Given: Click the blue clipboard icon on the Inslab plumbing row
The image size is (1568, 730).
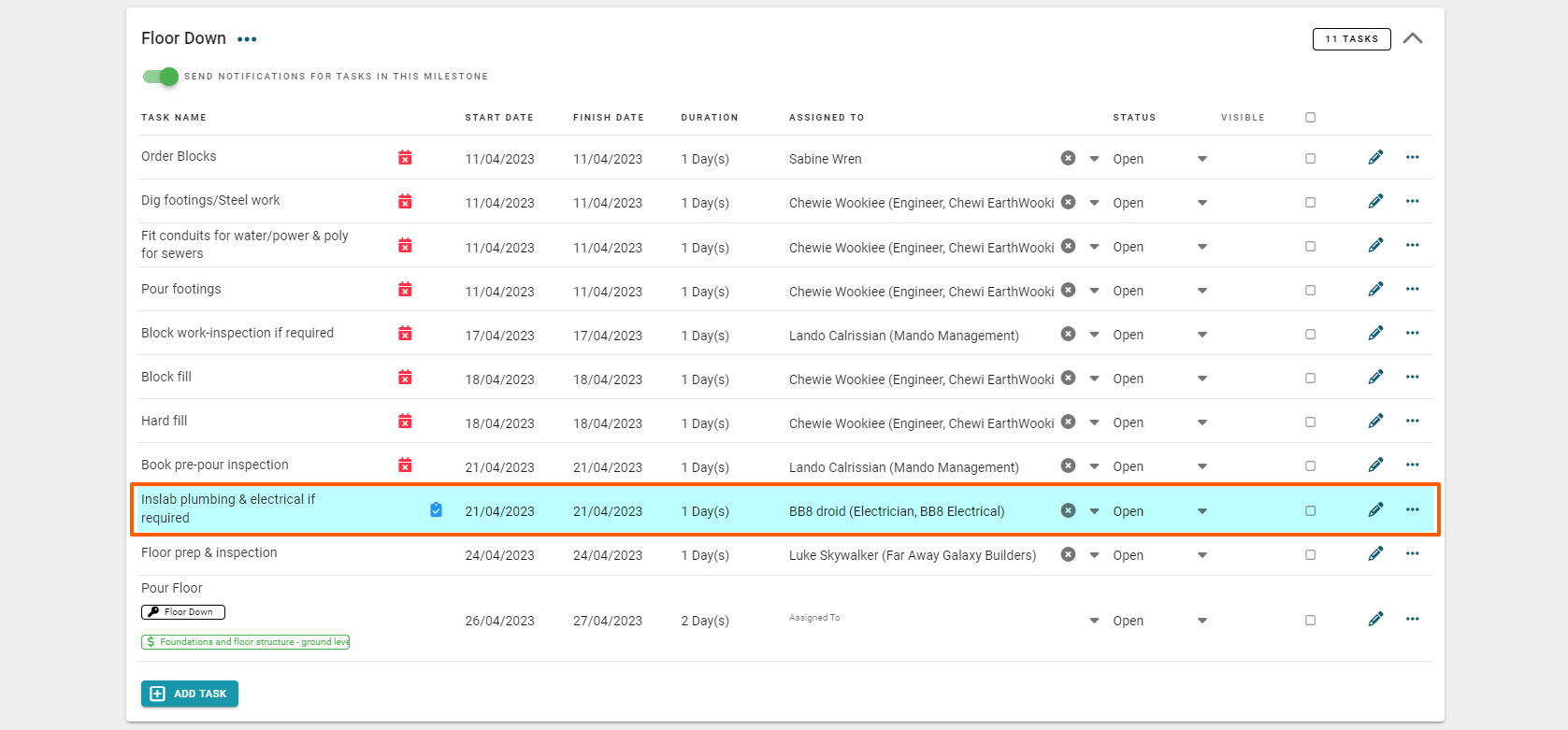Looking at the screenshot, I should [x=436, y=510].
